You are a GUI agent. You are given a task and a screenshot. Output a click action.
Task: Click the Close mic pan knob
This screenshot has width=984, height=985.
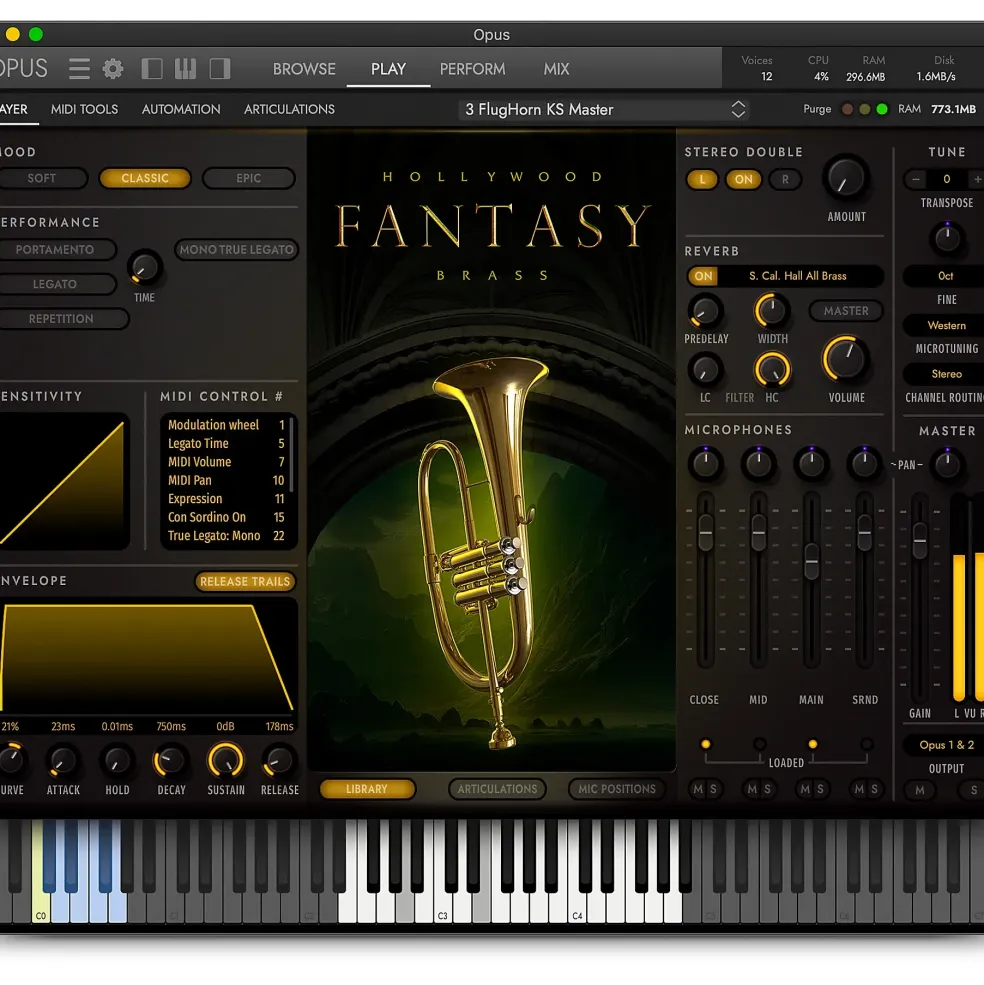point(705,464)
